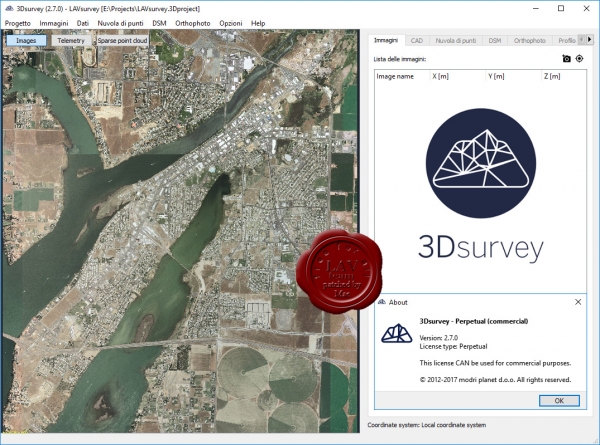Switch to the DSM tab
600x445 pixels.
point(494,41)
